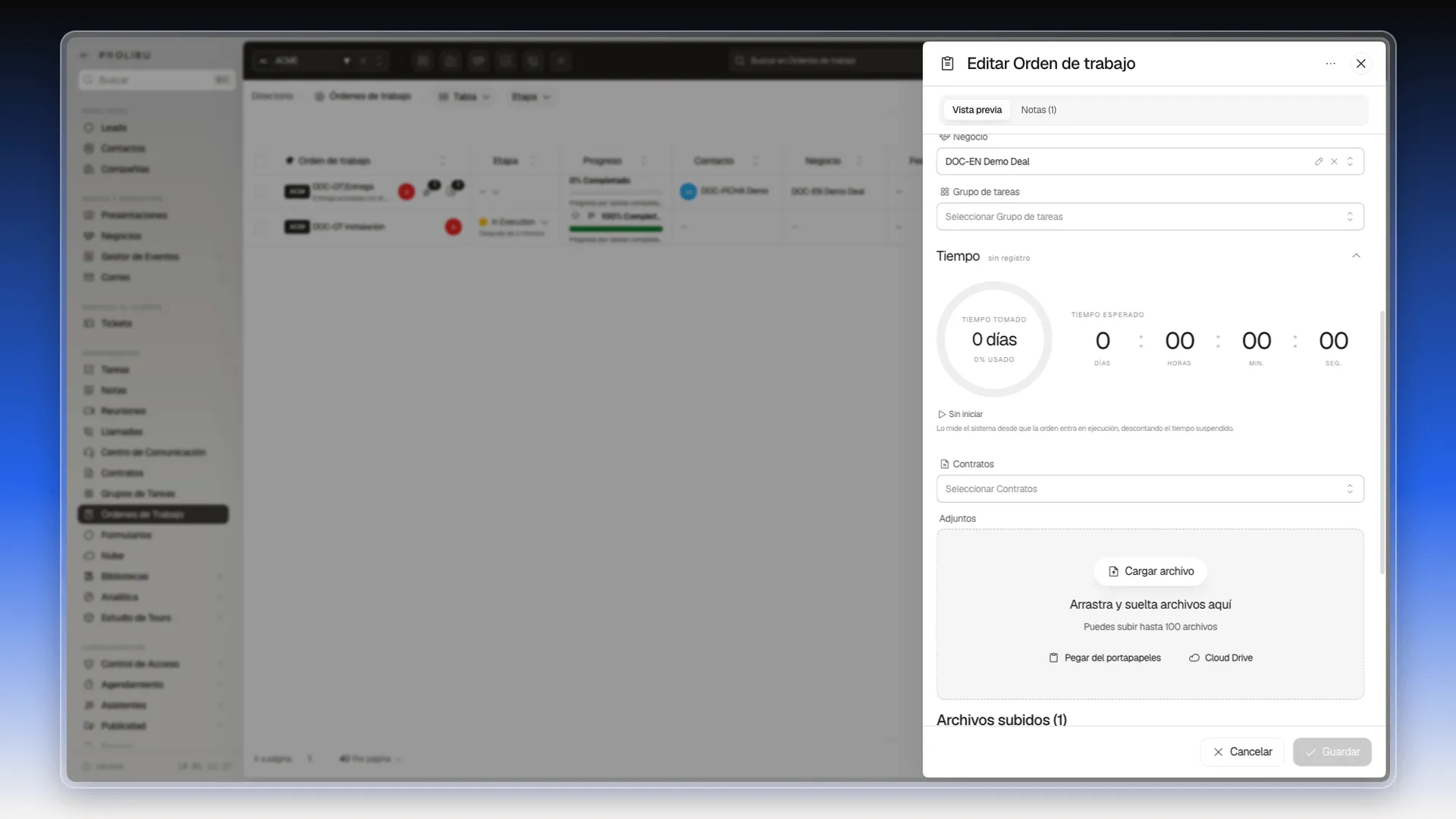Click the expected days value field

[1103, 341]
